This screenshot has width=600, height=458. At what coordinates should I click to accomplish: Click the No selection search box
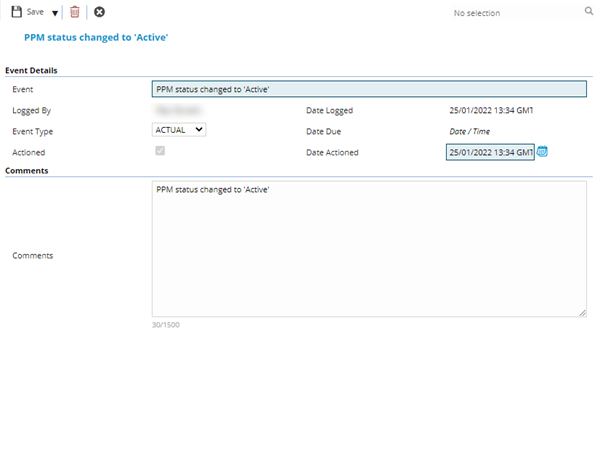click(515, 13)
